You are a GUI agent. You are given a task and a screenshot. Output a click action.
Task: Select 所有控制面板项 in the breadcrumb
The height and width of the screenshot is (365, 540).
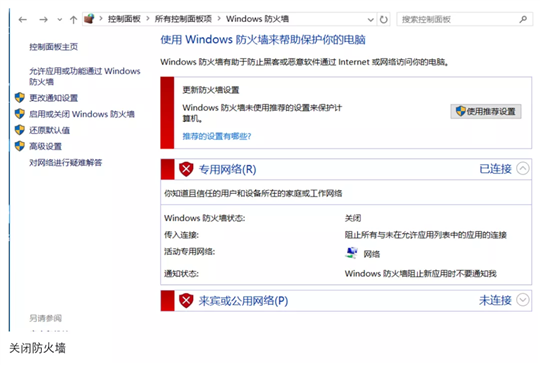tap(183, 19)
